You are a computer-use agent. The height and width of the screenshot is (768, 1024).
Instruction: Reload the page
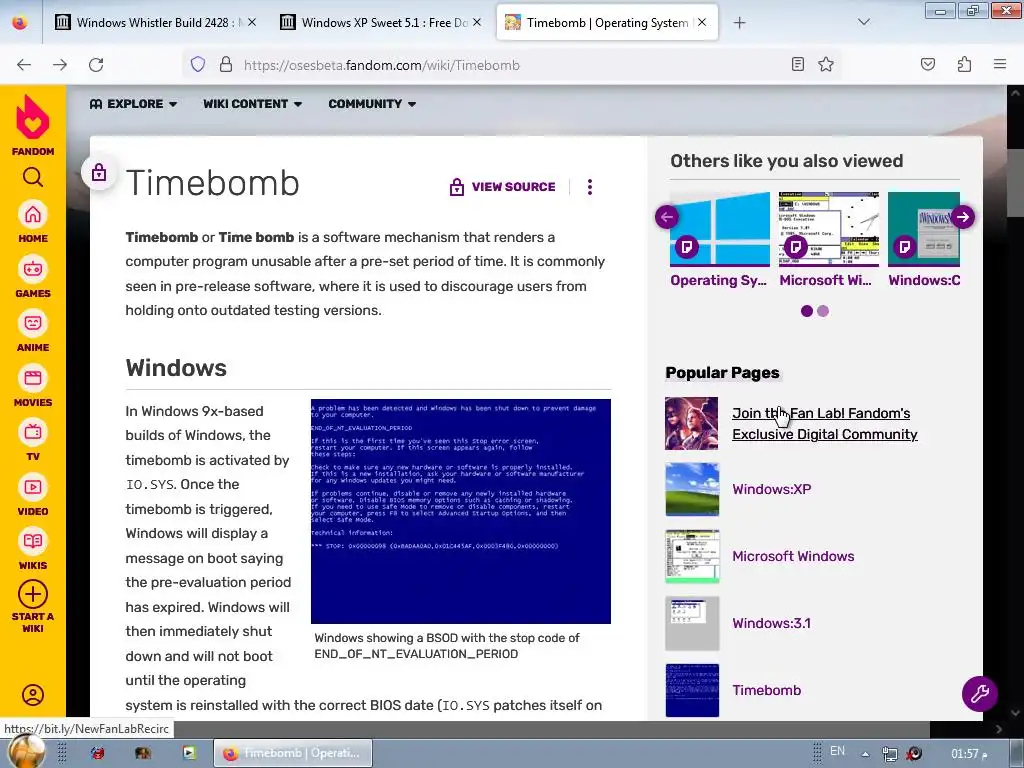click(x=96, y=65)
